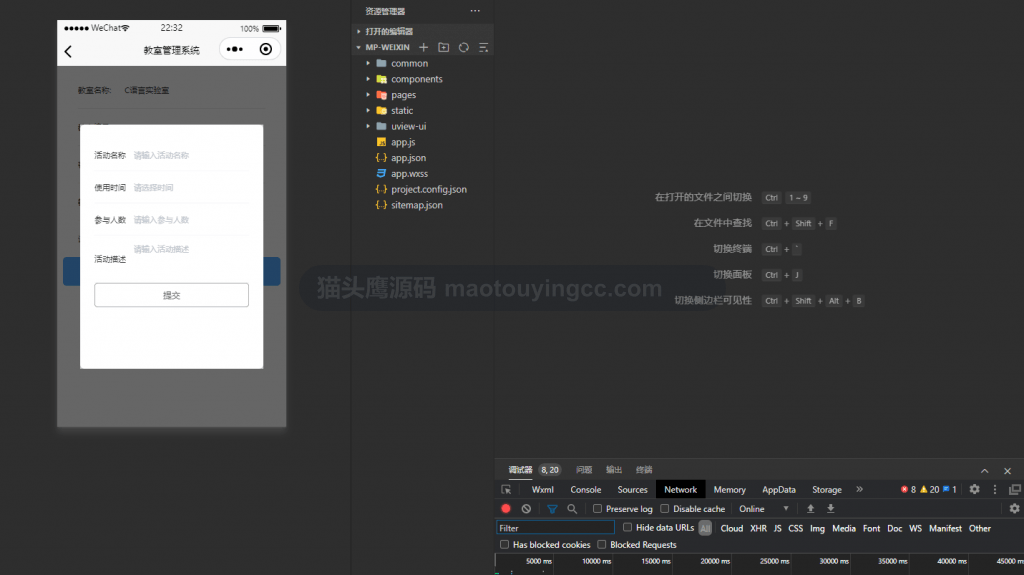Toggle the network filter funnel
The width and height of the screenshot is (1024, 575).
tap(552, 508)
